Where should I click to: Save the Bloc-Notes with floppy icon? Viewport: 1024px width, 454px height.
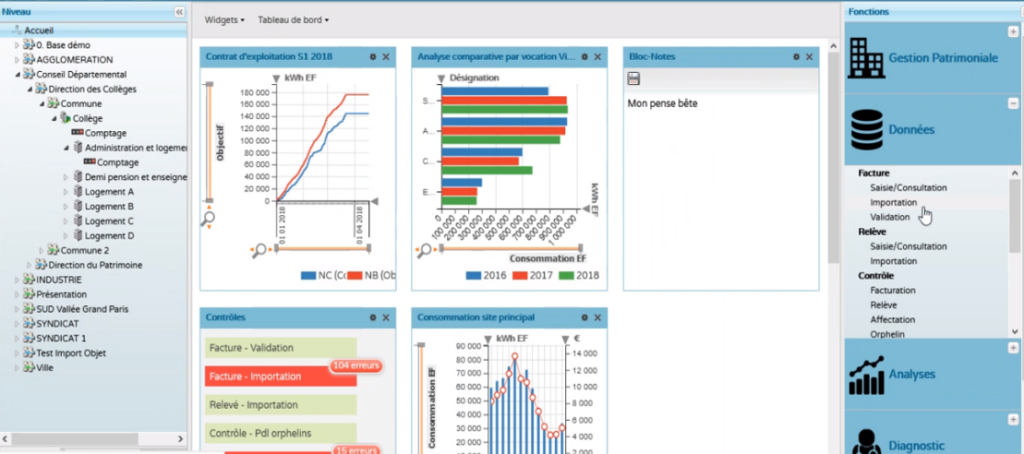click(633, 79)
